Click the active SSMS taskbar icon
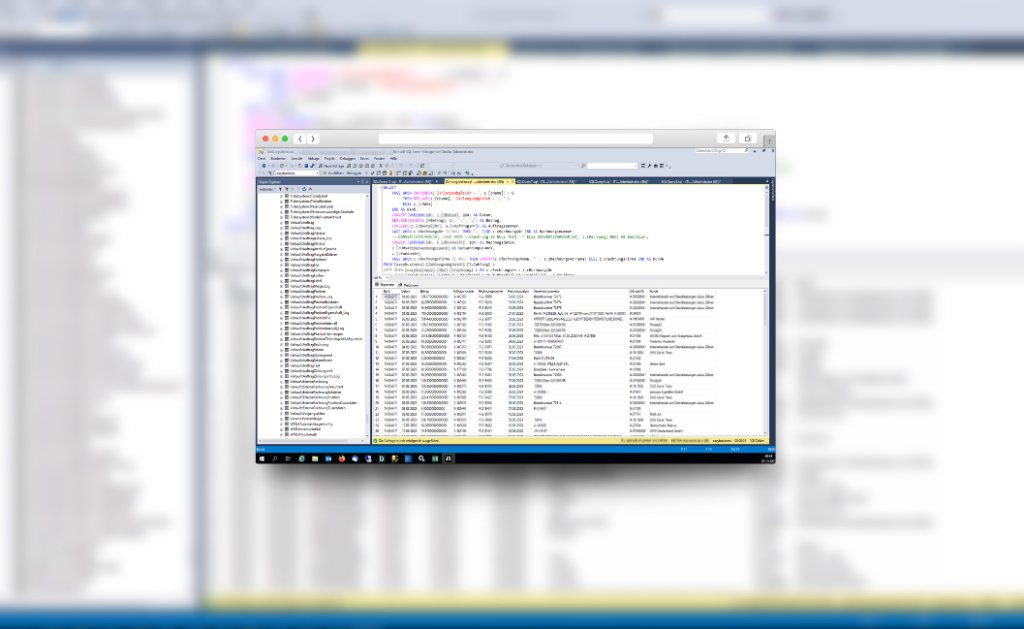Screen dimensions: 1024x629 point(448,459)
